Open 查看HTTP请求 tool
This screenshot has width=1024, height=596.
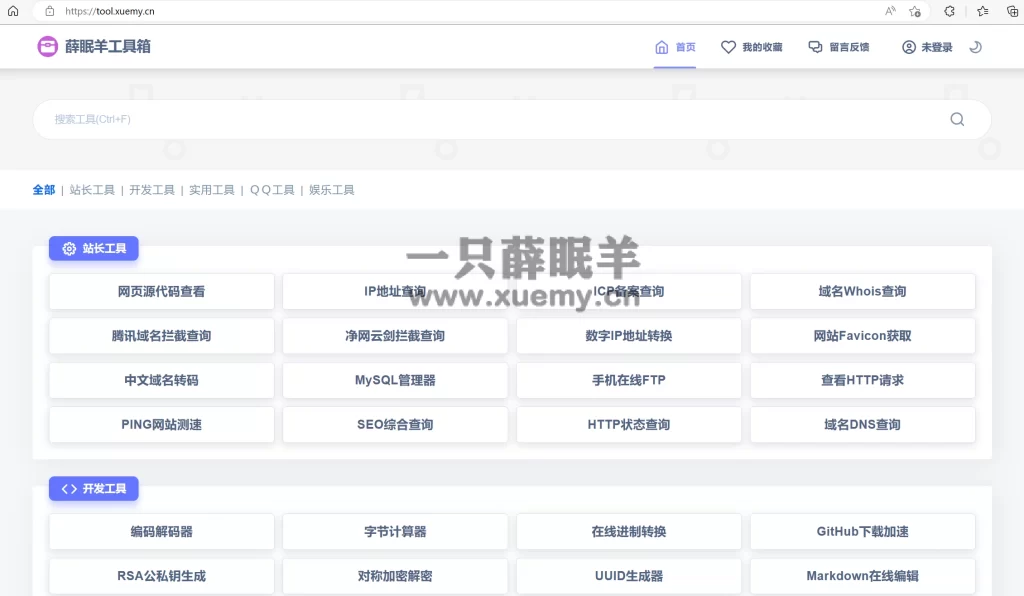click(863, 380)
